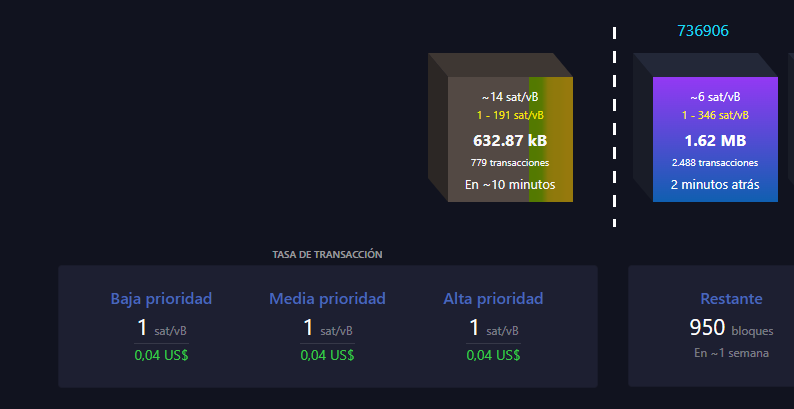Click the 1 - 191 sat/vB fee range
Viewport: 794px width, 409px height.
[x=510, y=115]
